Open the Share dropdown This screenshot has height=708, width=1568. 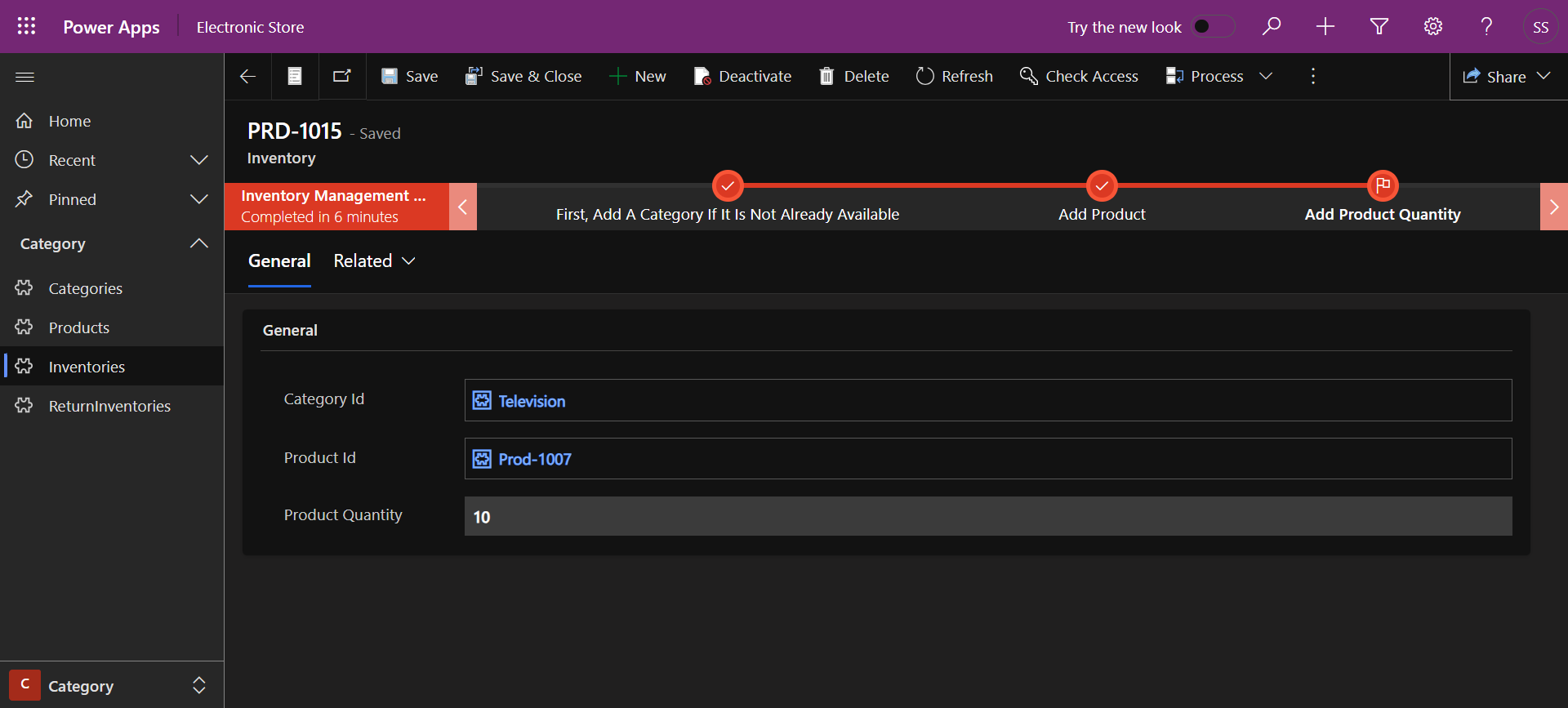1507,77
